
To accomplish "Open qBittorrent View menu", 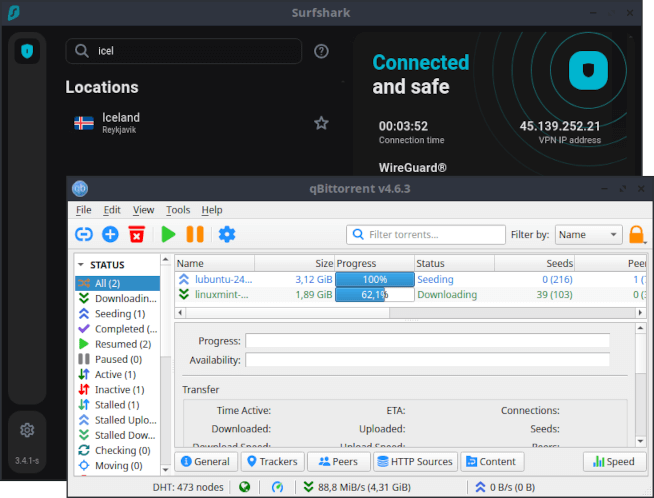I will click(143, 210).
